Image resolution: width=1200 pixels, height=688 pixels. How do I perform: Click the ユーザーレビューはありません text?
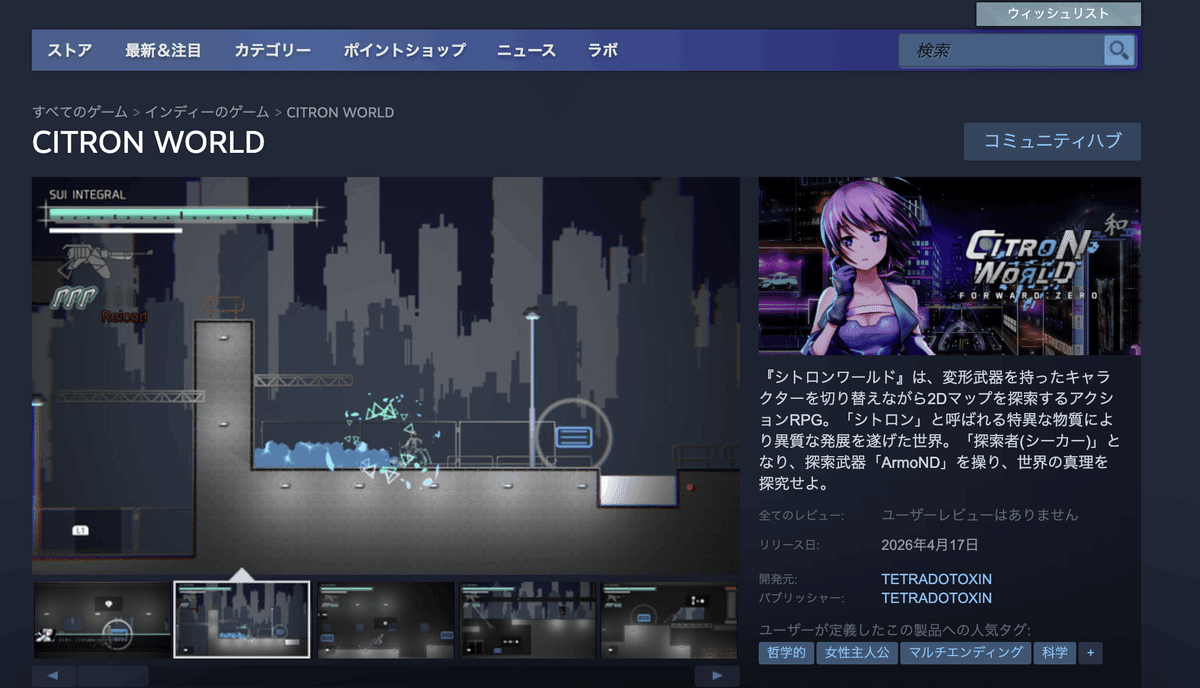[980, 515]
